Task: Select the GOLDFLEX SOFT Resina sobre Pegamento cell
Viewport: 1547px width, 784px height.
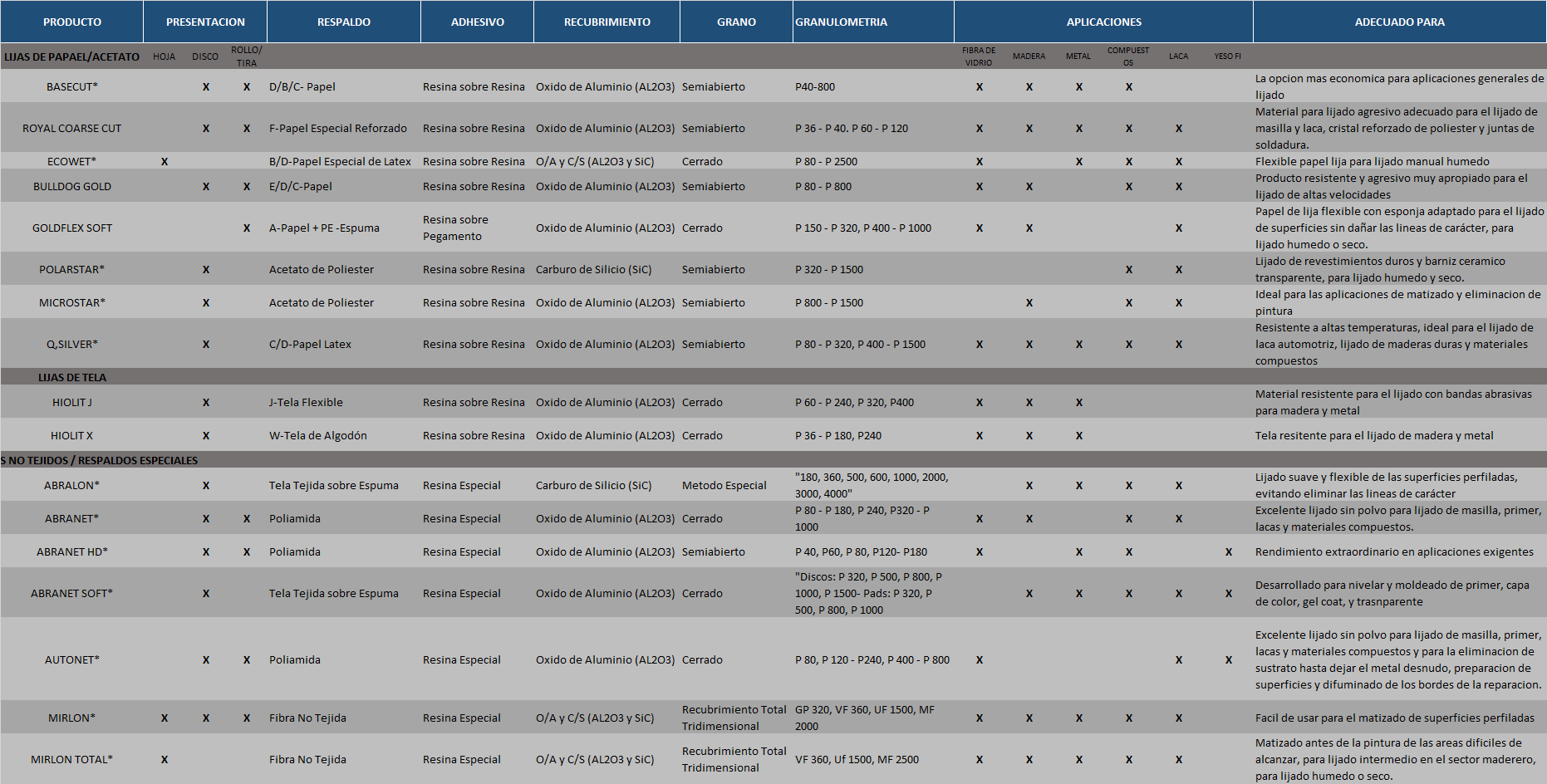Action: 455,228
